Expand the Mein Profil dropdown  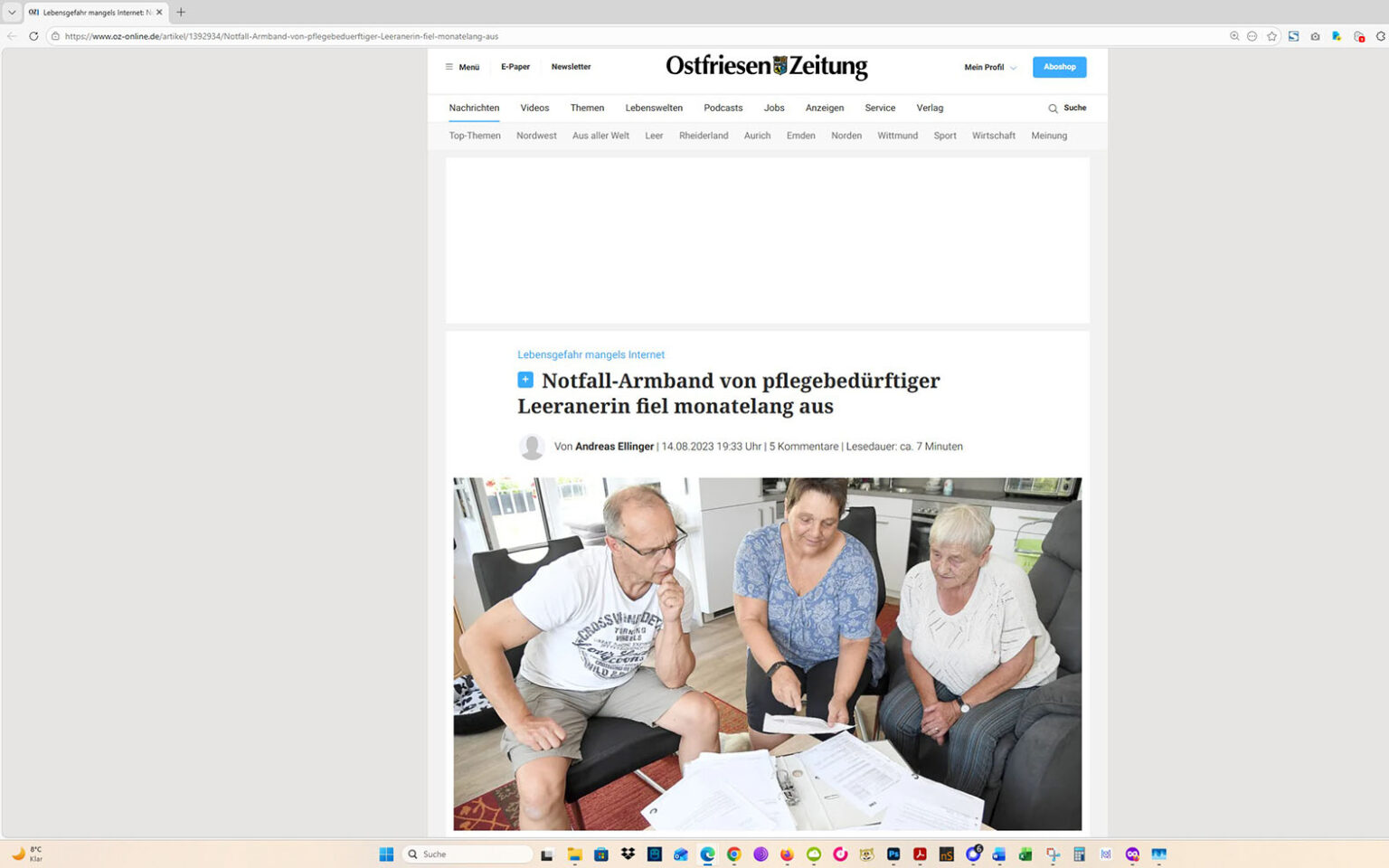click(988, 66)
